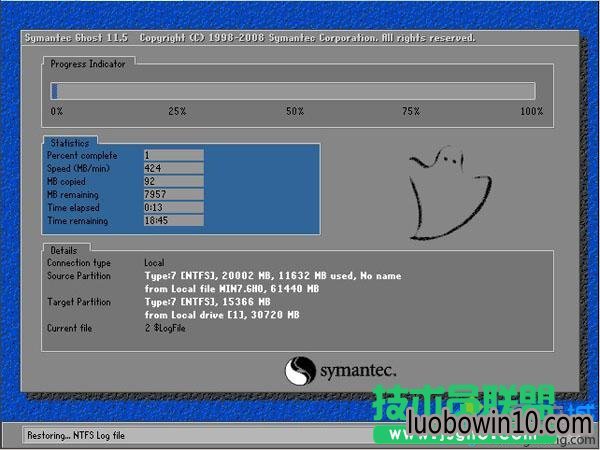Viewport: 600px width, 450px height.
Task: Click the Symantec yin-yang logo icon
Action: point(300,371)
